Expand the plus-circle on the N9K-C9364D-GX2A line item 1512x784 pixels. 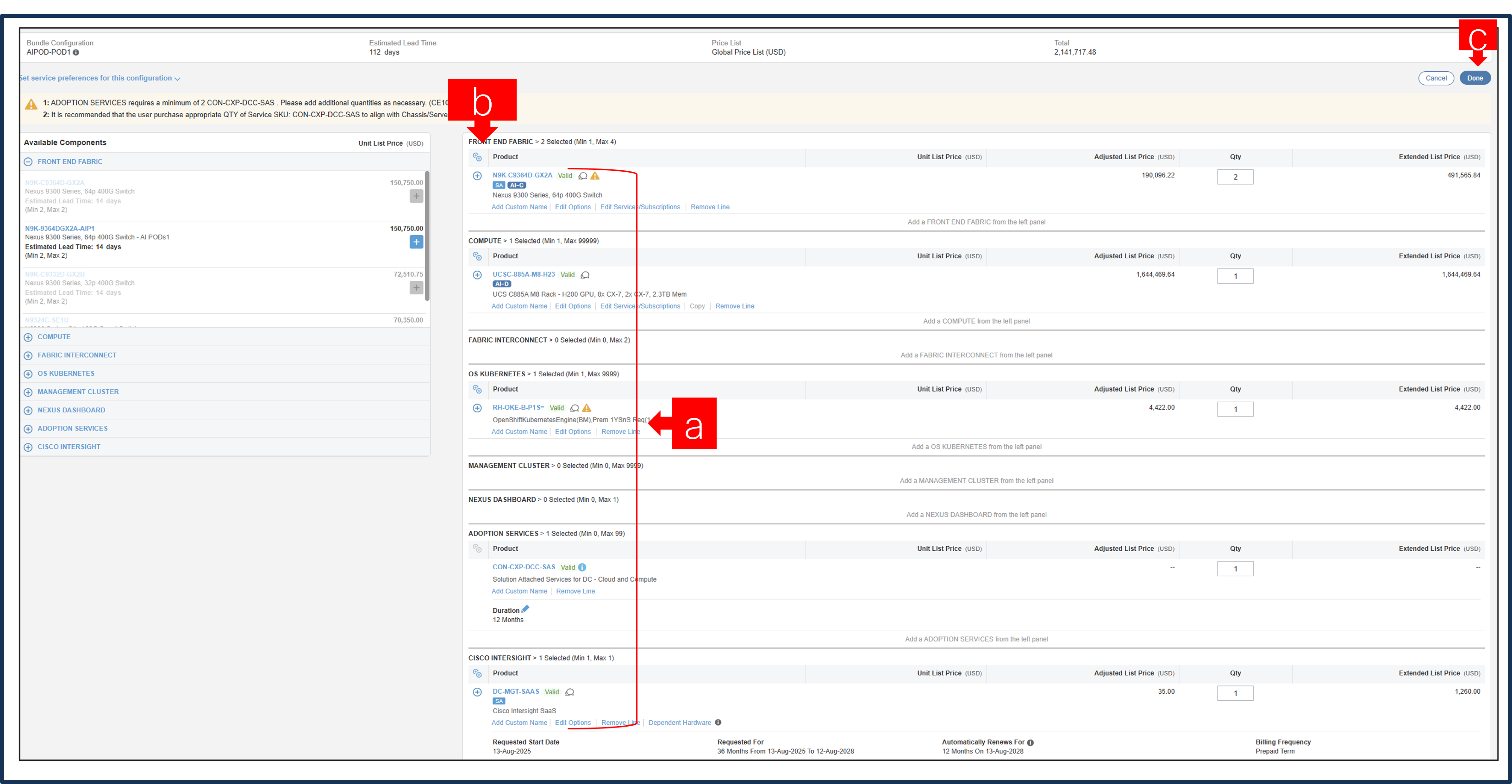pos(477,175)
